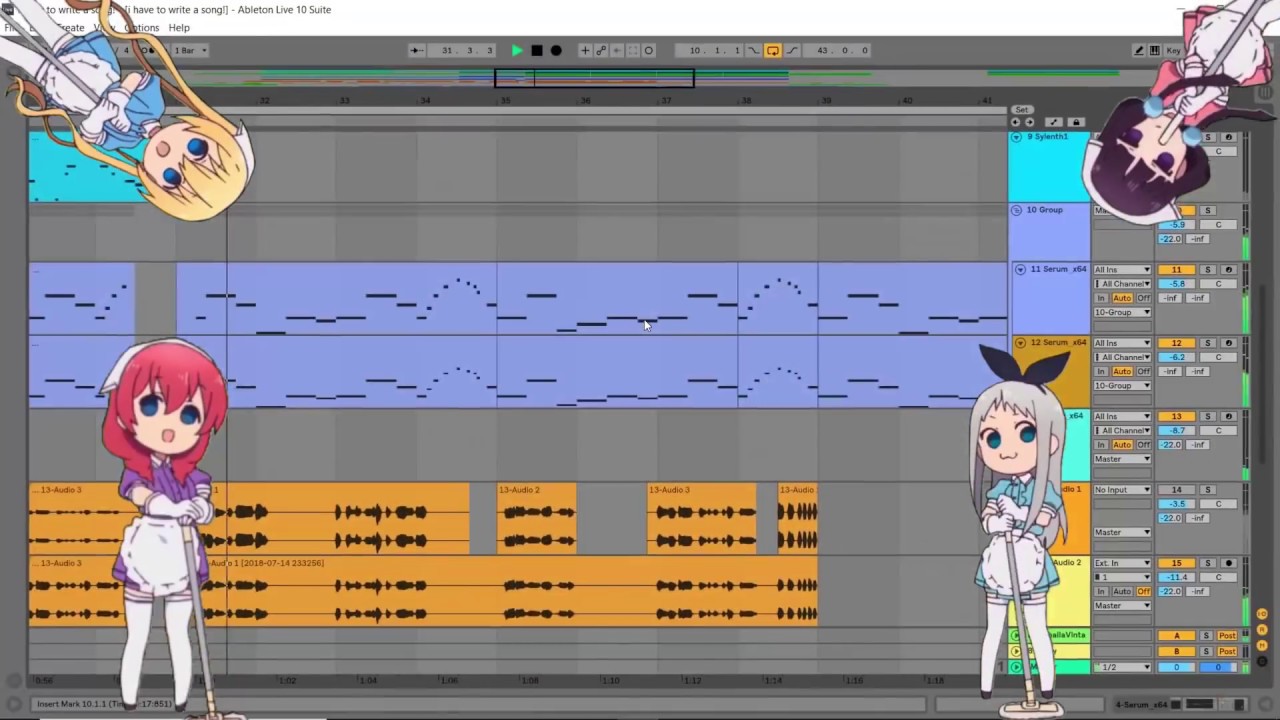Set track 12 monitor to Off
Viewport: 1280px width, 720px height.
point(1143,371)
